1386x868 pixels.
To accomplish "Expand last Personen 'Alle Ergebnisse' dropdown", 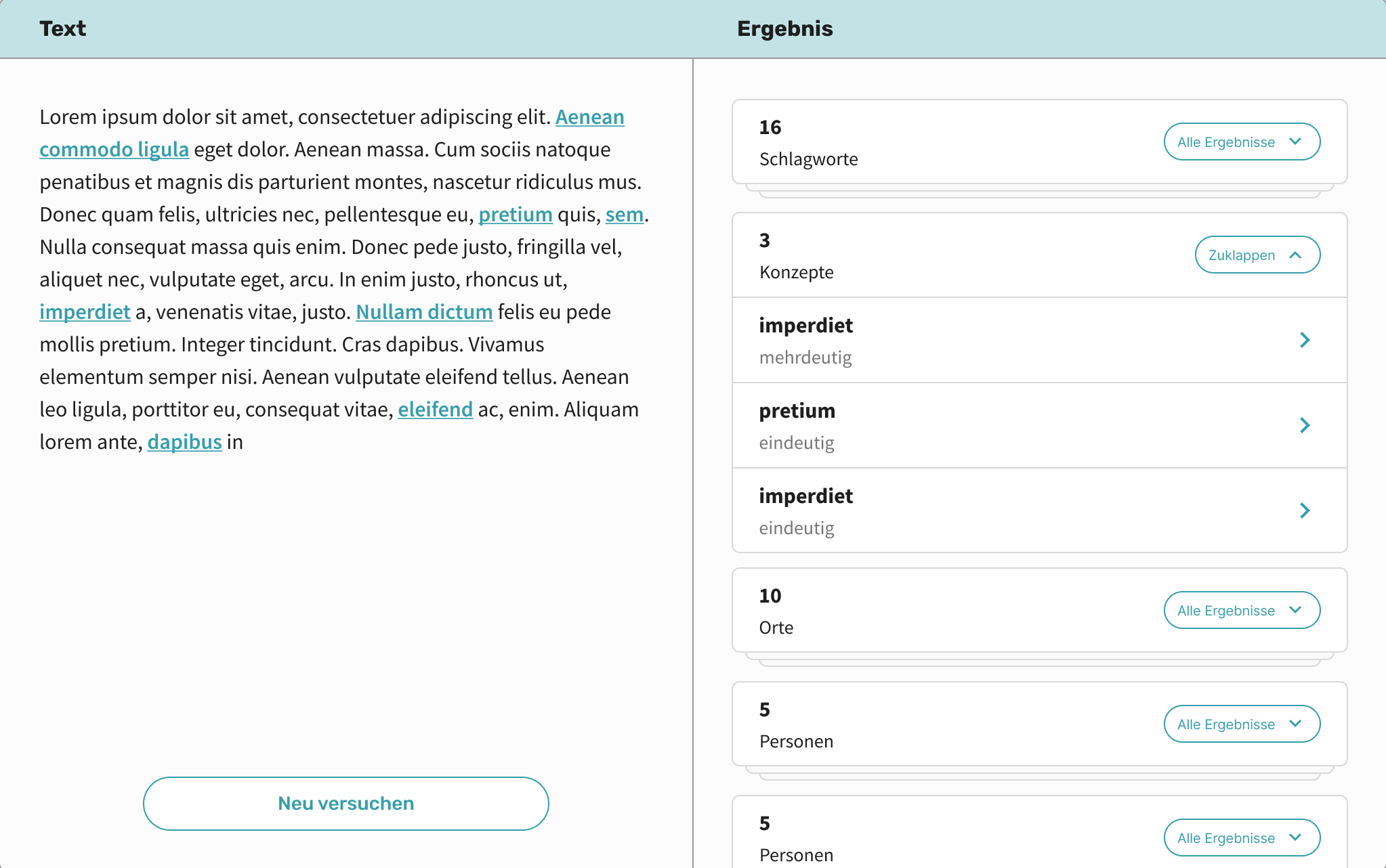I will point(1241,838).
